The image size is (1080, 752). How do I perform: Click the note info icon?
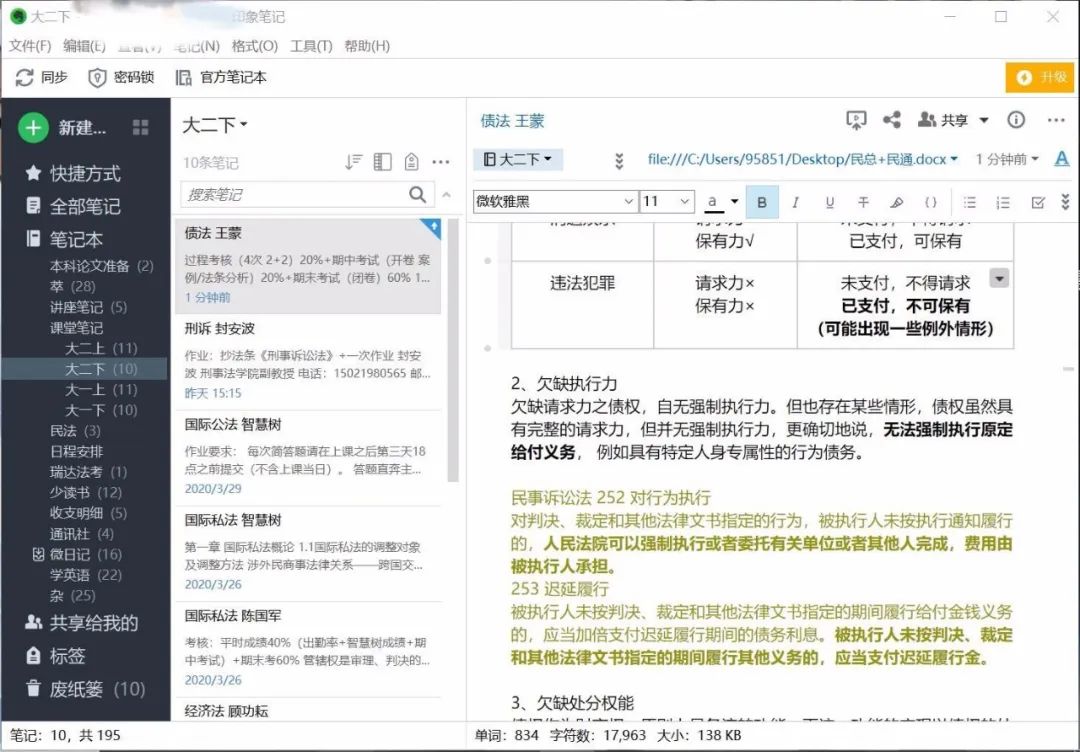click(x=1016, y=120)
